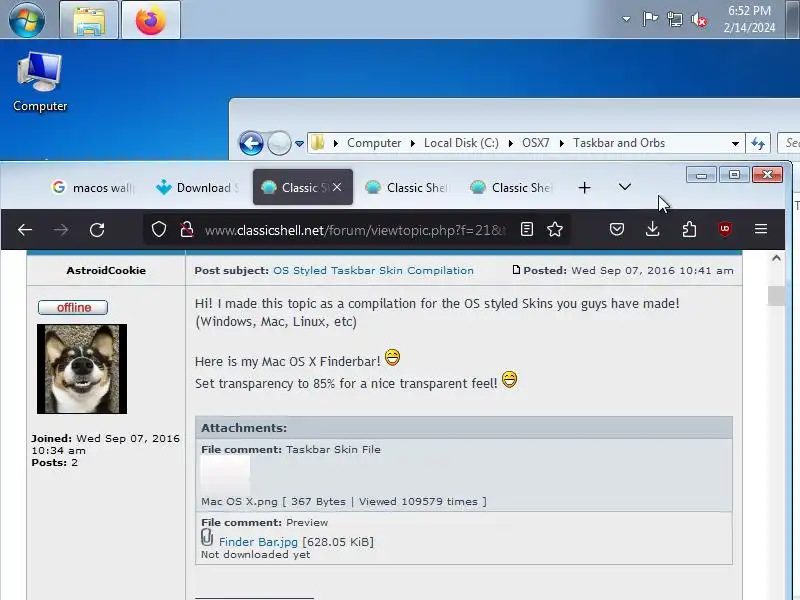
Task: Select the Computer desktop icon
Action: [x=40, y=82]
